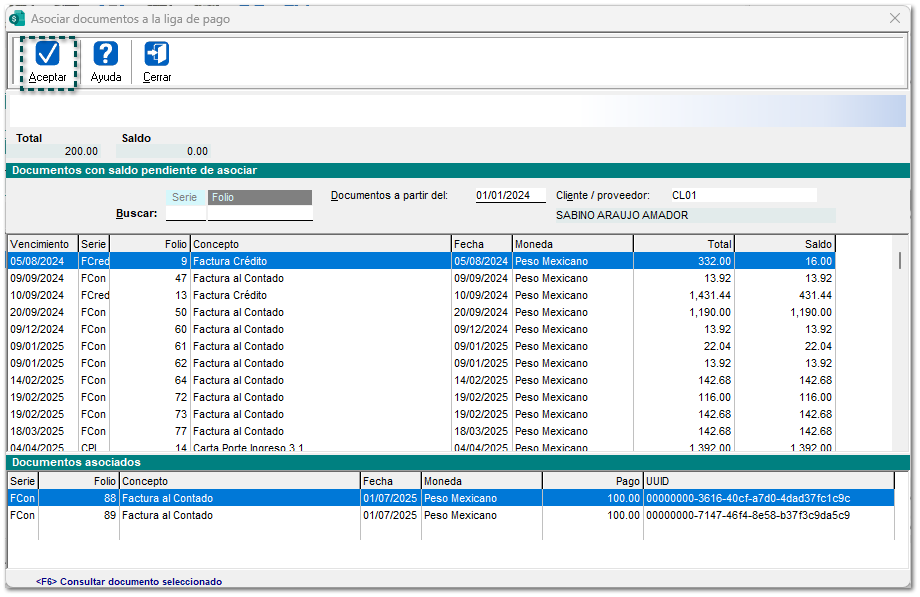Select the Folio search tab
Viewport: 920px width, 597px height.
pyautogui.click(x=259, y=198)
